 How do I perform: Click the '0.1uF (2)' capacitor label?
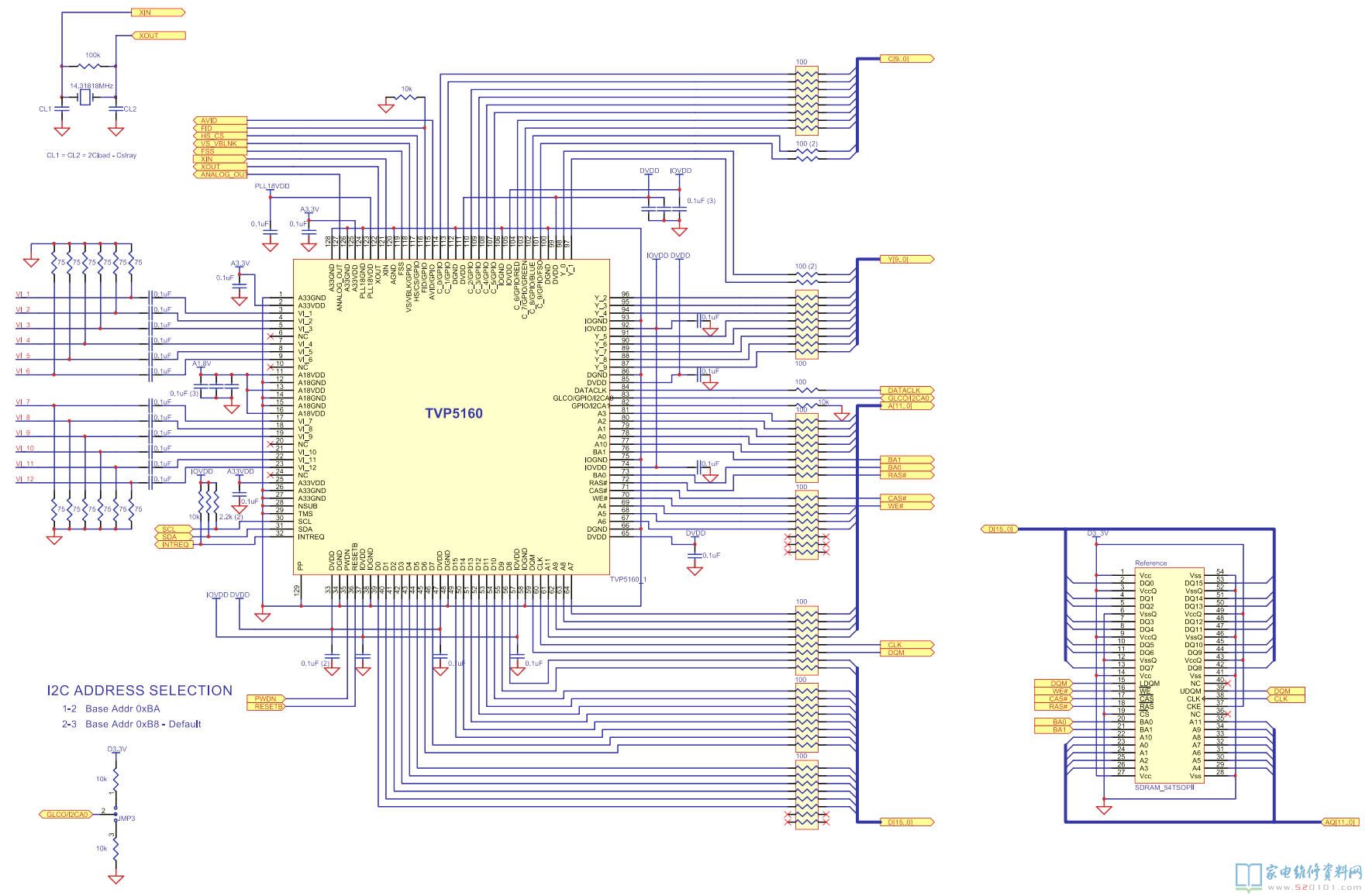[316, 663]
